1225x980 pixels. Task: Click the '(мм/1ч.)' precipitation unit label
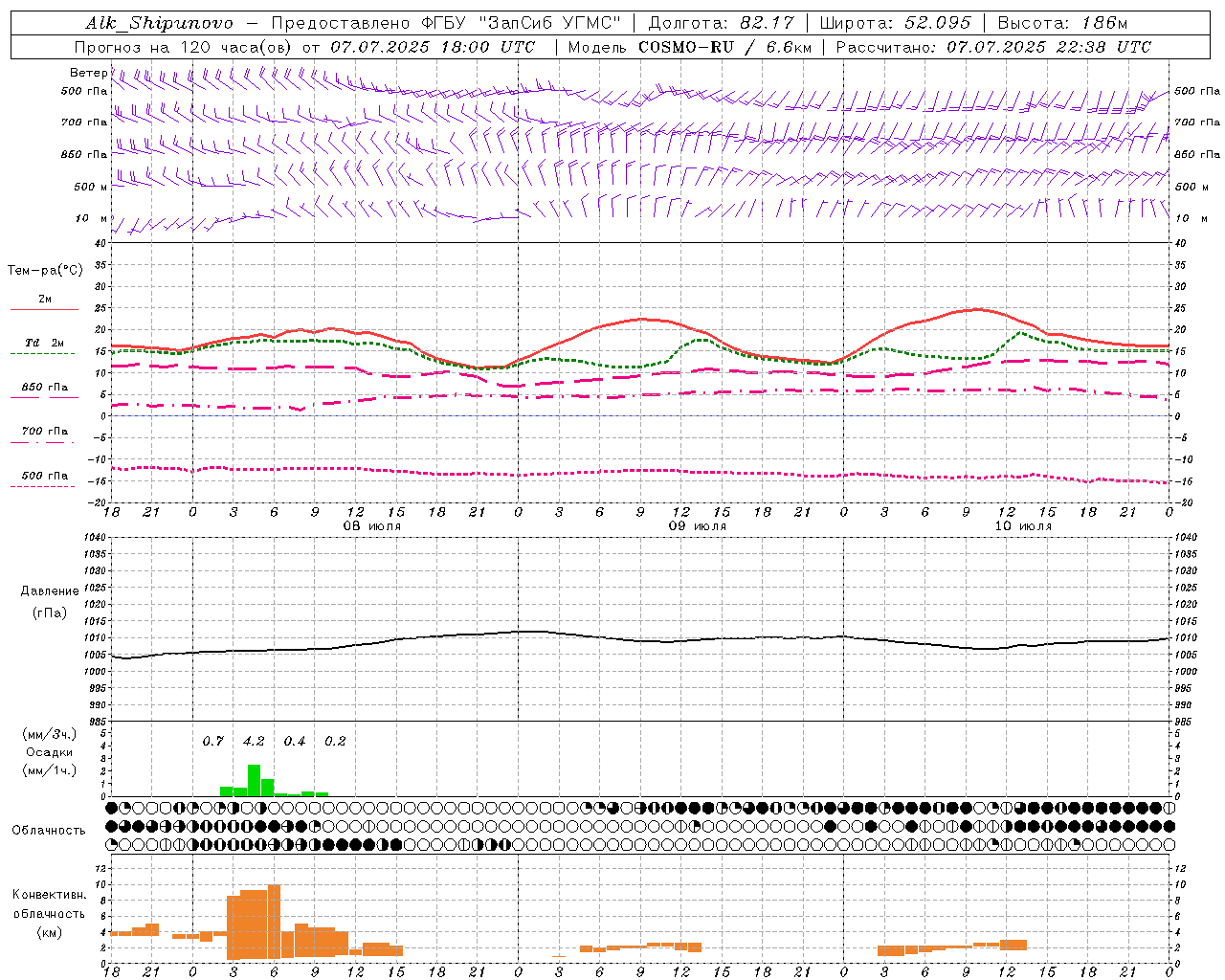point(50,770)
